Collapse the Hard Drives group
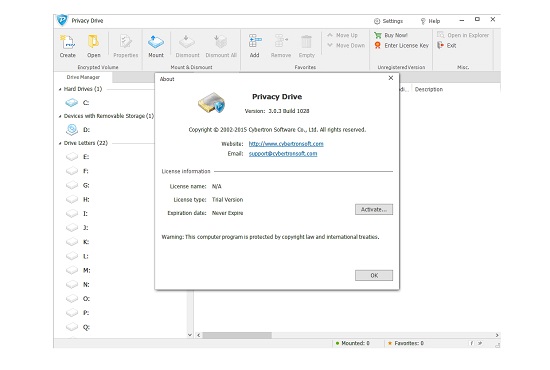Image resolution: width=550 pixels, height=370 pixels. pos(60,89)
